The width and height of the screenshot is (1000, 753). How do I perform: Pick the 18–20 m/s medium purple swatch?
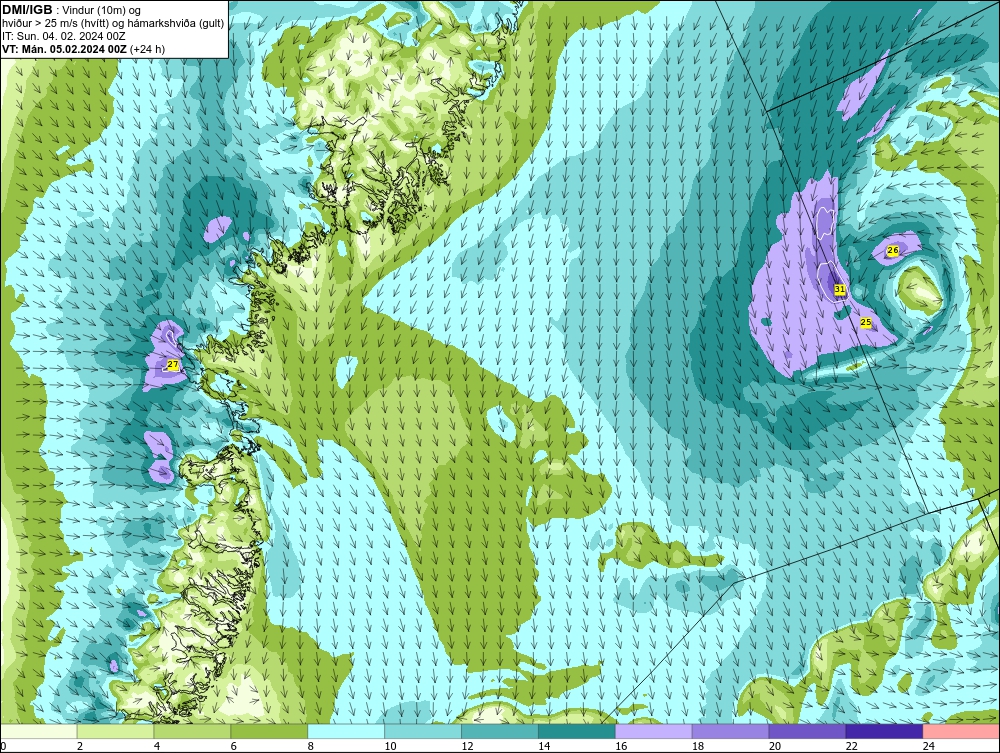coord(730,731)
